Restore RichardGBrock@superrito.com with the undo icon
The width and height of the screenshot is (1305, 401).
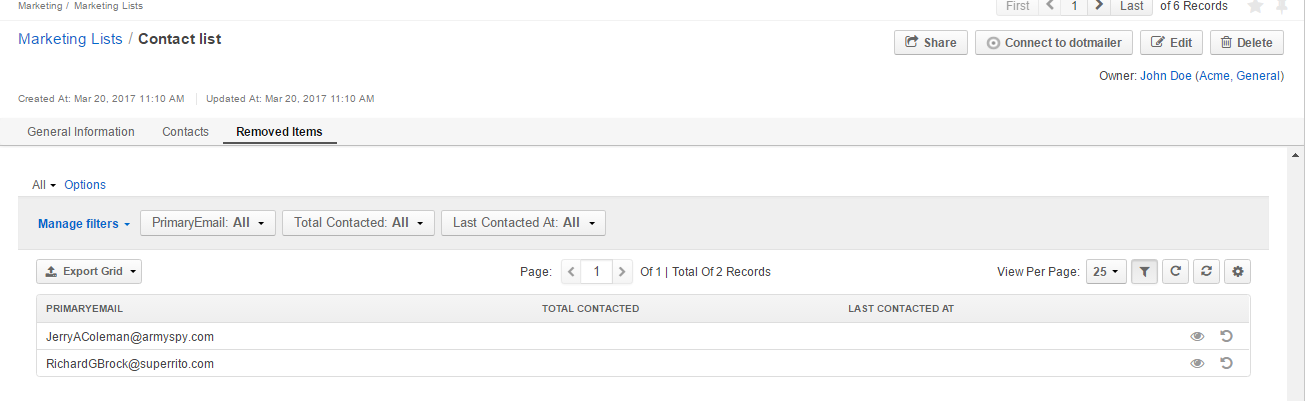1226,364
